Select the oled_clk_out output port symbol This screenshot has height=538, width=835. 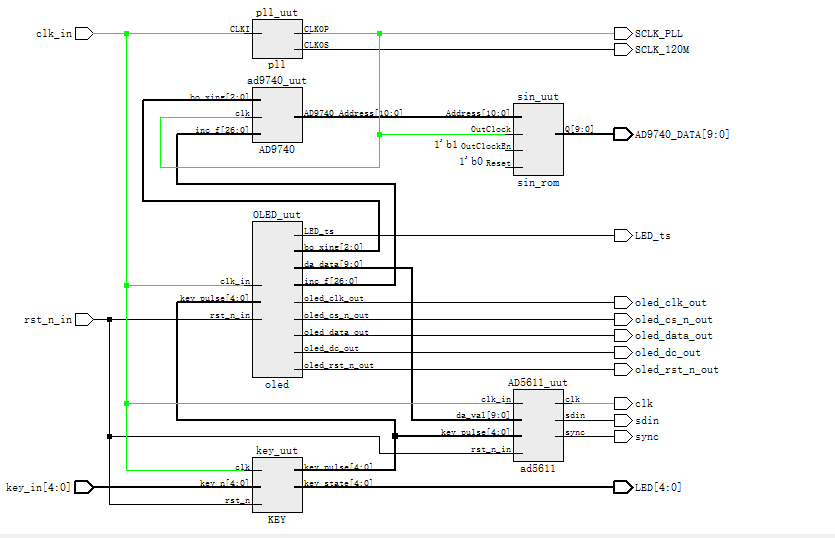[x=623, y=303]
